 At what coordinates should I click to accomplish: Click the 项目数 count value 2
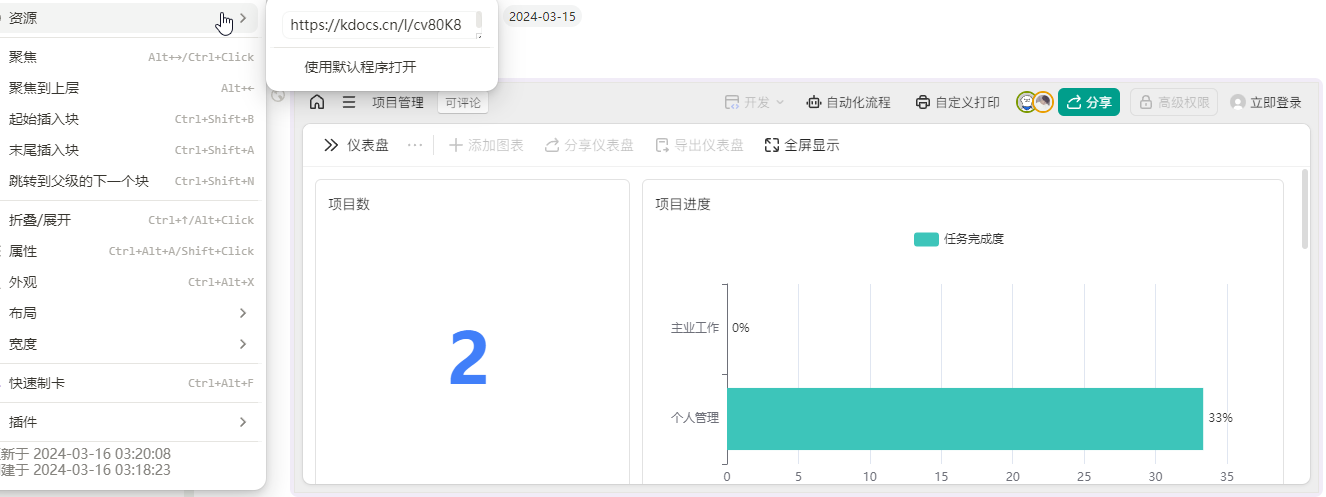point(468,359)
